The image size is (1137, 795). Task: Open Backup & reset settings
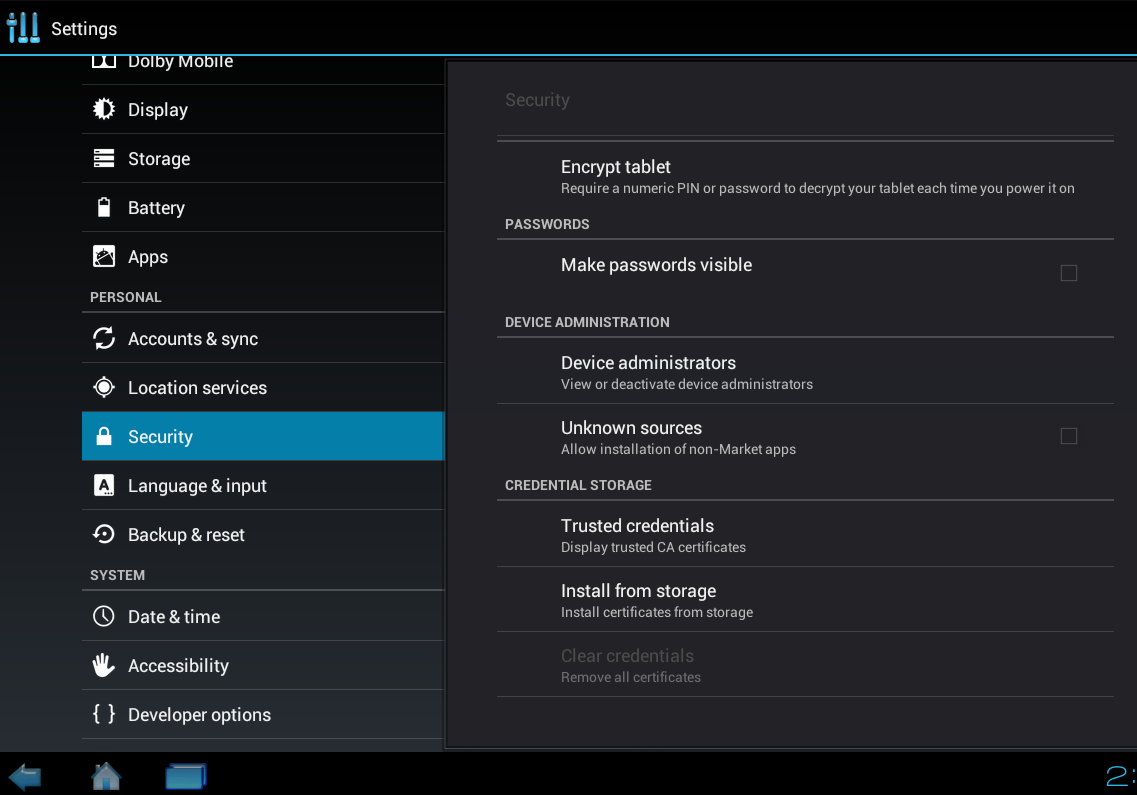click(x=263, y=535)
